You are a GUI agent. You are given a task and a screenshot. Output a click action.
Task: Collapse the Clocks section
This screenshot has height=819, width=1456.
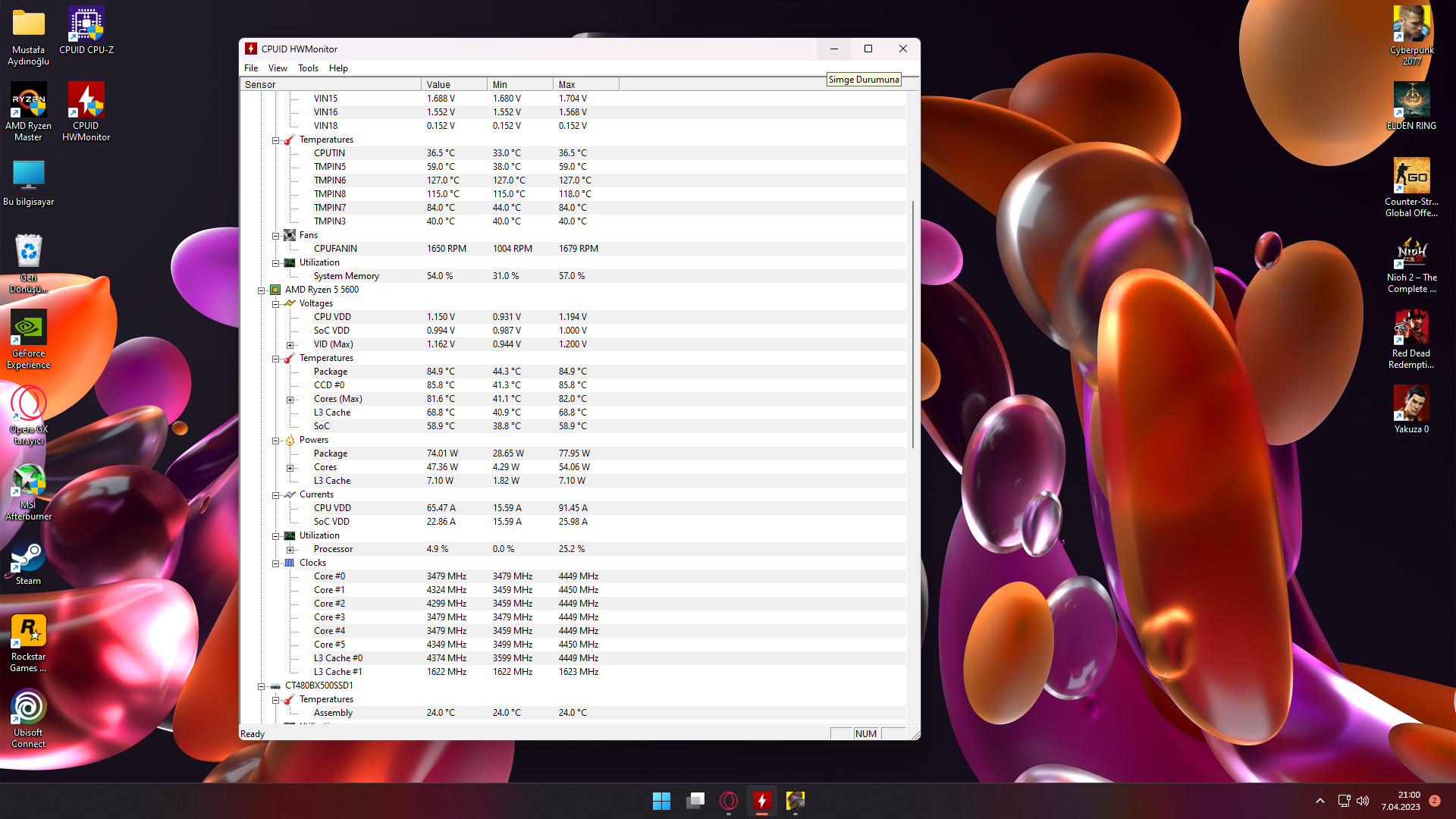point(275,563)
